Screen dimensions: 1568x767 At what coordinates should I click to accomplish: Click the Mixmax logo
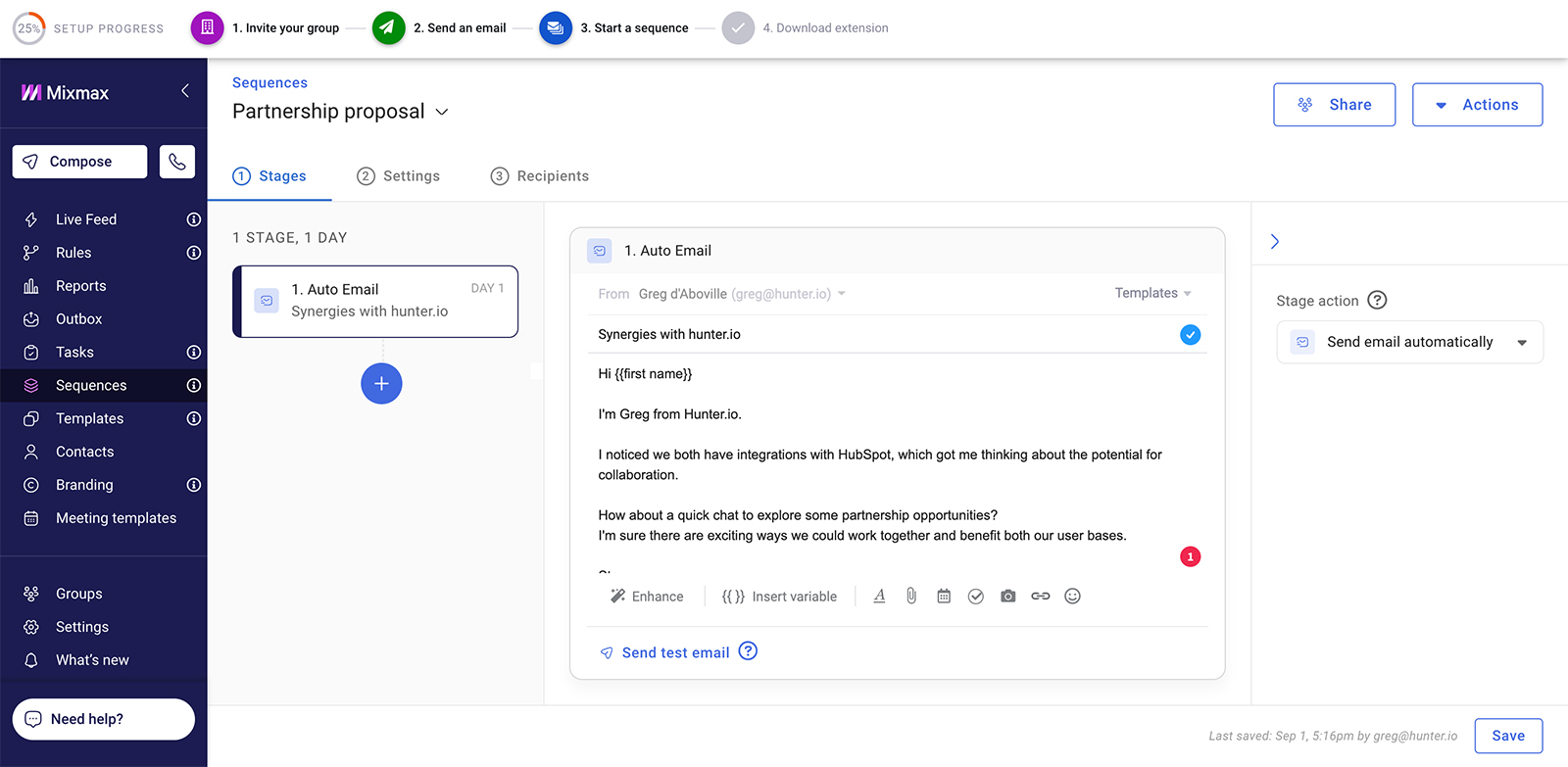(65, 93)
